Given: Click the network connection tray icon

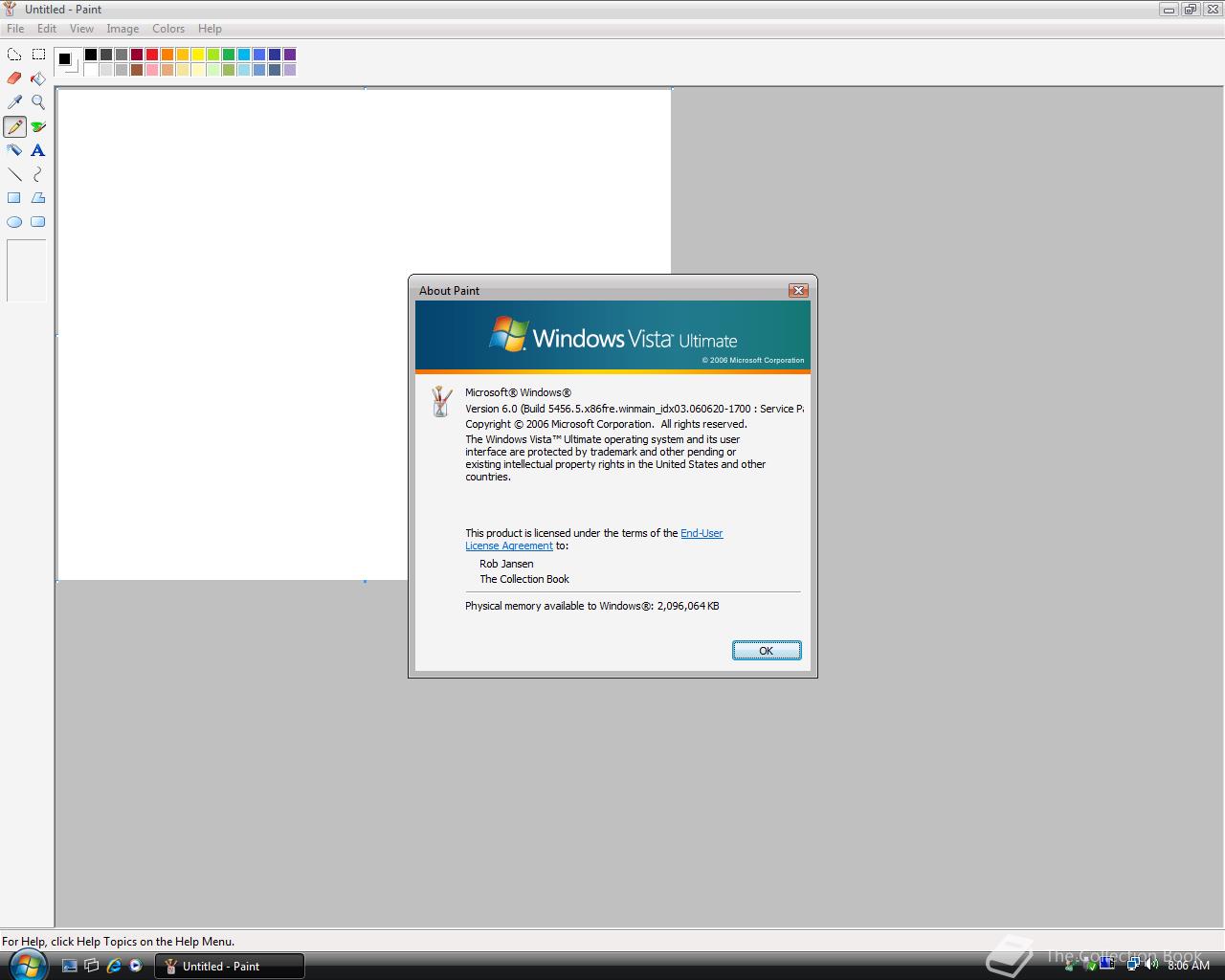Looking at the screenshot, I should point(1132,965).
